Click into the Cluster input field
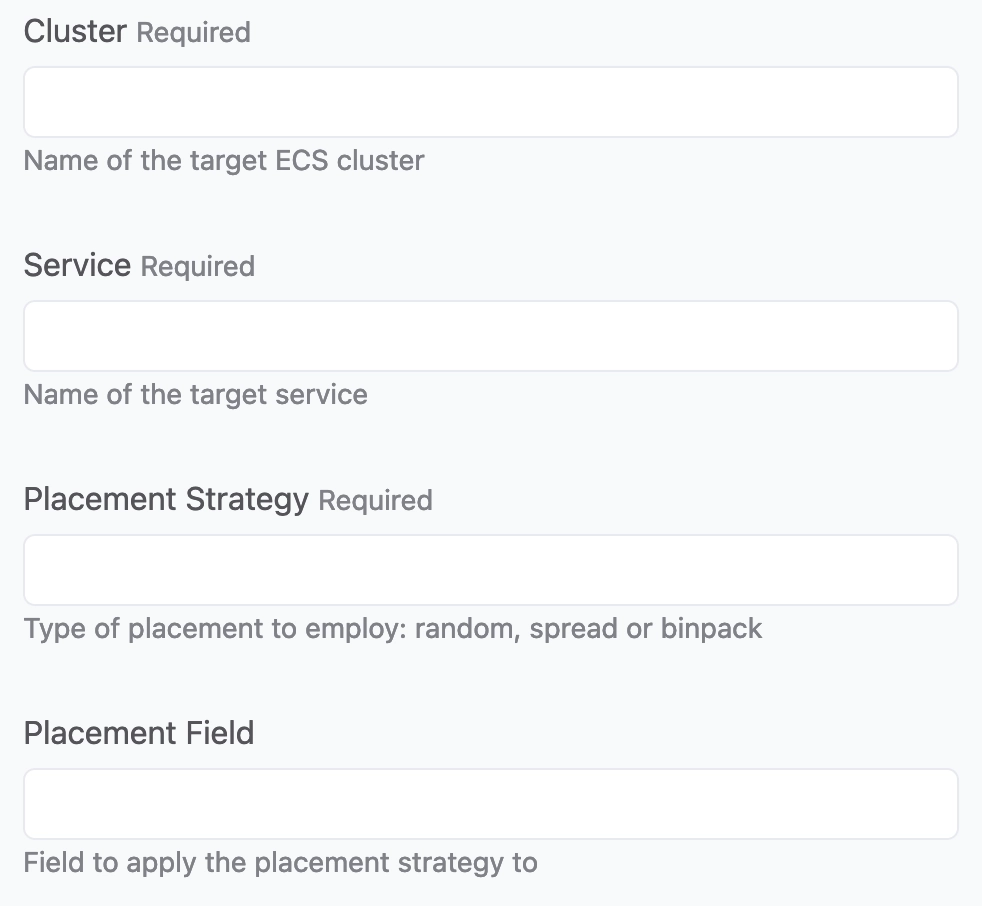 point(491,102)
